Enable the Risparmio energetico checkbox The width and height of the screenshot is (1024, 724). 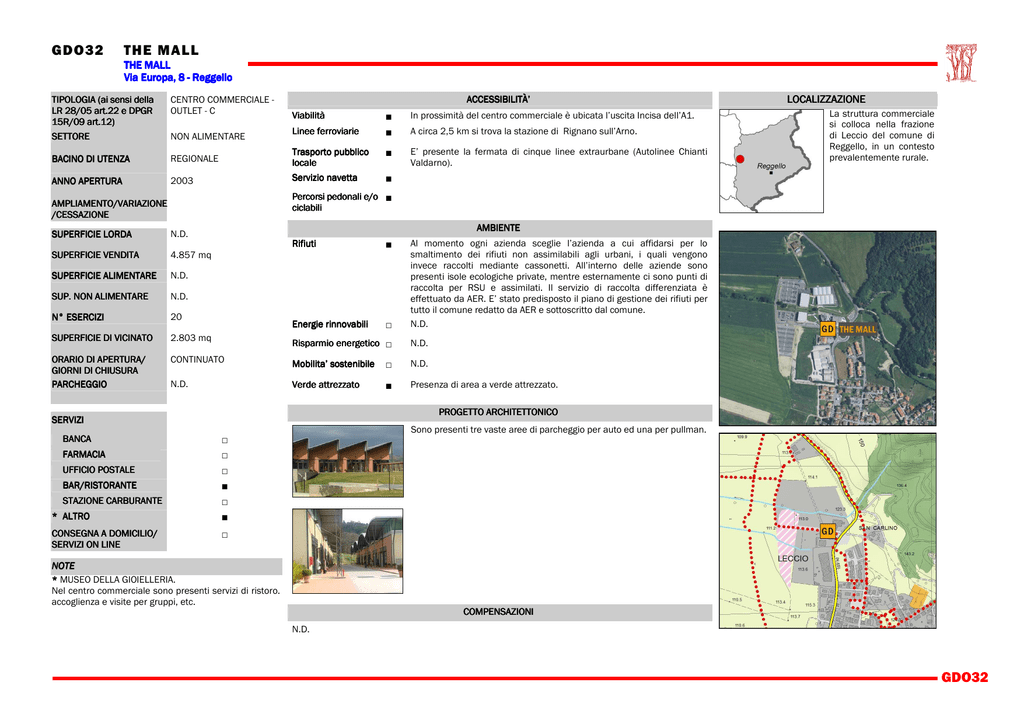click(x=389, y=345)
